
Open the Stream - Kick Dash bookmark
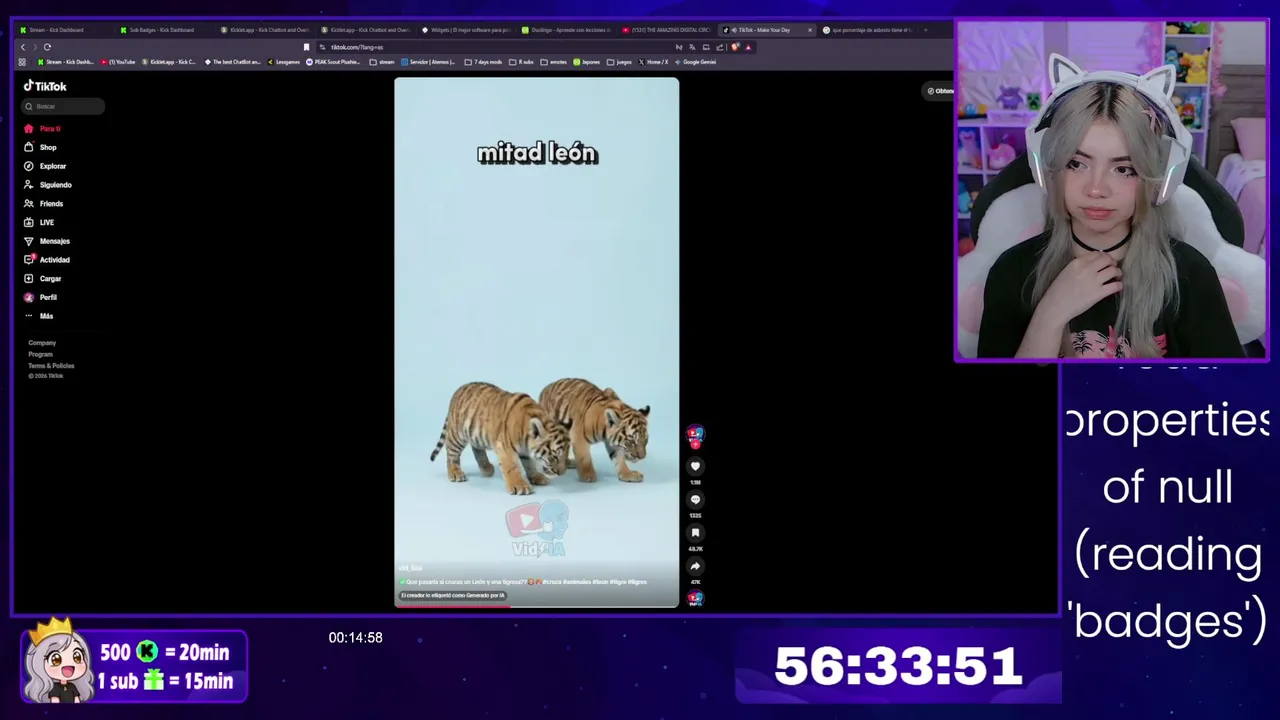tap(65, 62)
